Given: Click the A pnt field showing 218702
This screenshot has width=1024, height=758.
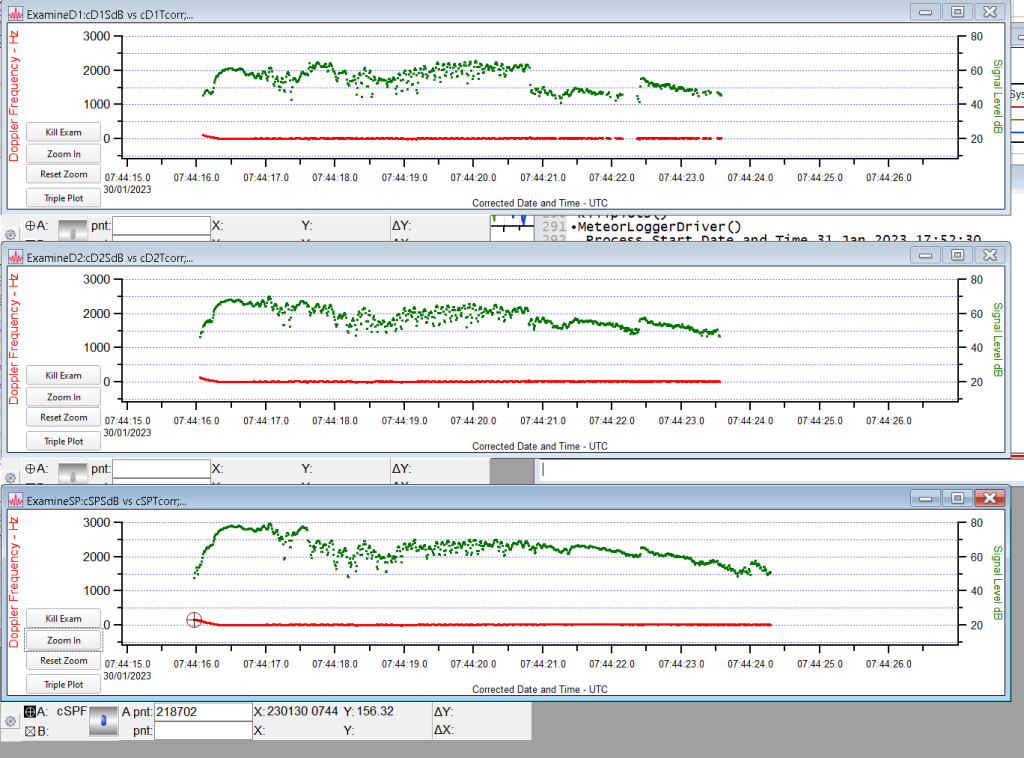Looking at the screenshot, I should pyautogui.click(x=202, y=712).
